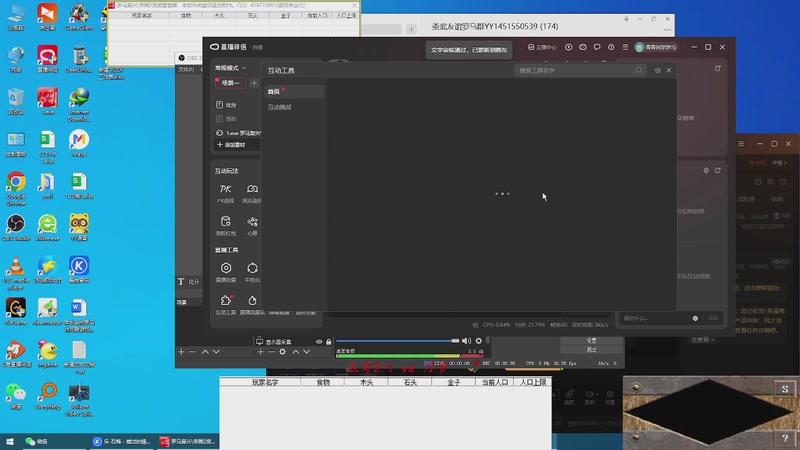
Task: Open OBS Studio desktop icon
Action: (x=16, y=227)
